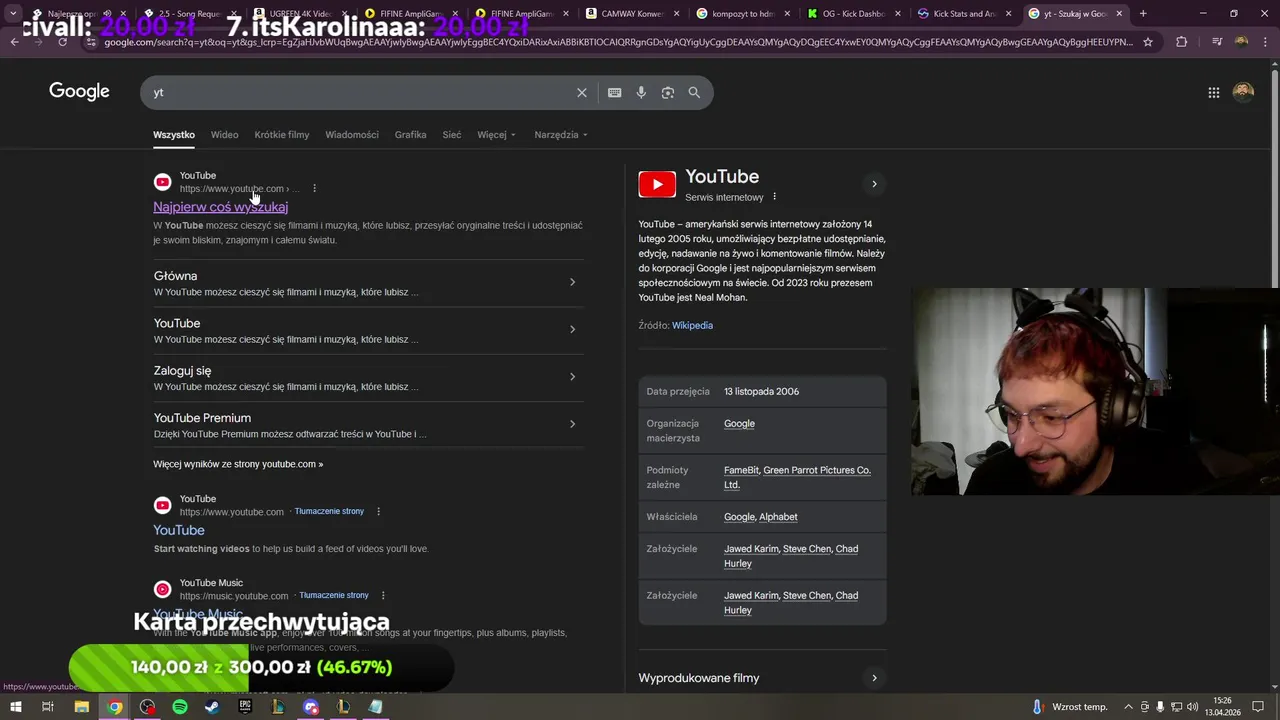Switch to the Wideo results tab

(224, 135)
